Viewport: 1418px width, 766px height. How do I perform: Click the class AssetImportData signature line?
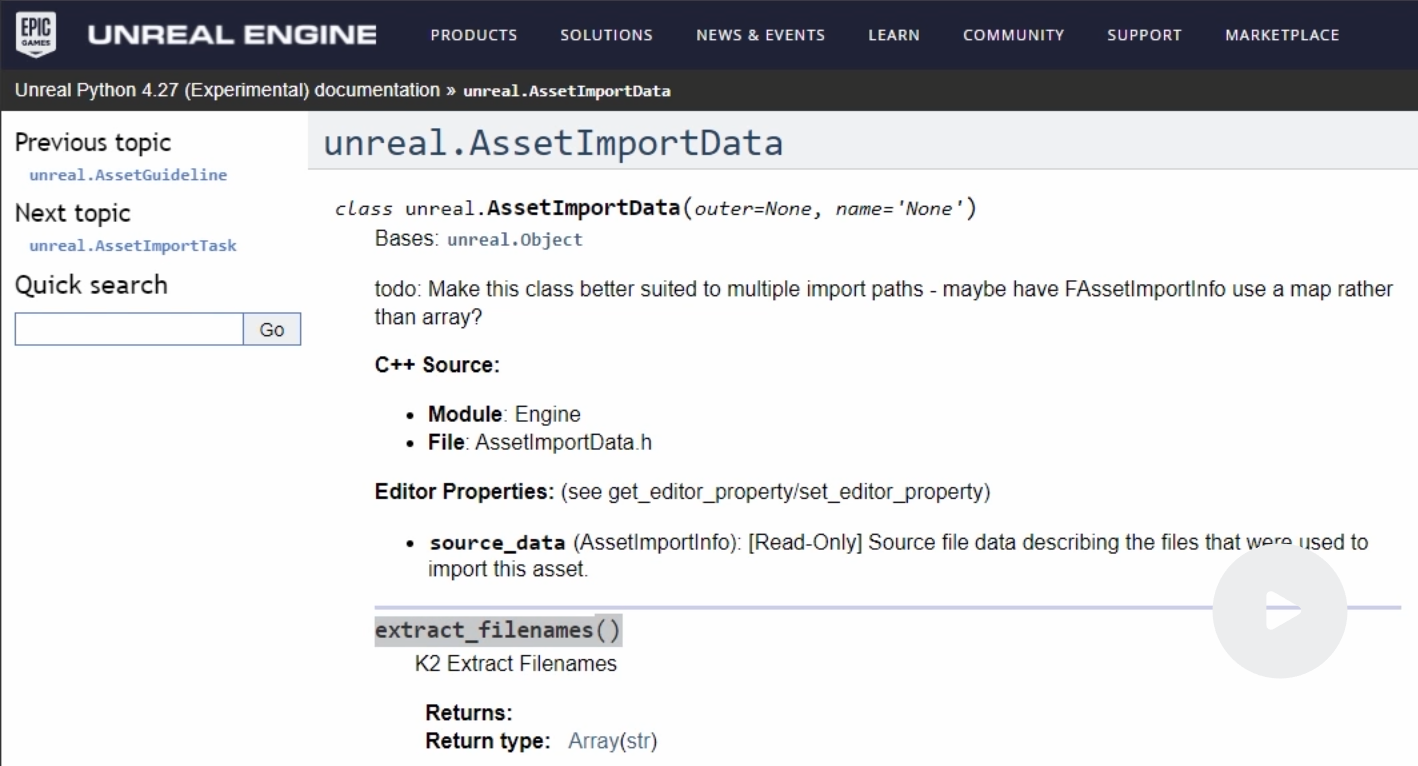point(655,210)
